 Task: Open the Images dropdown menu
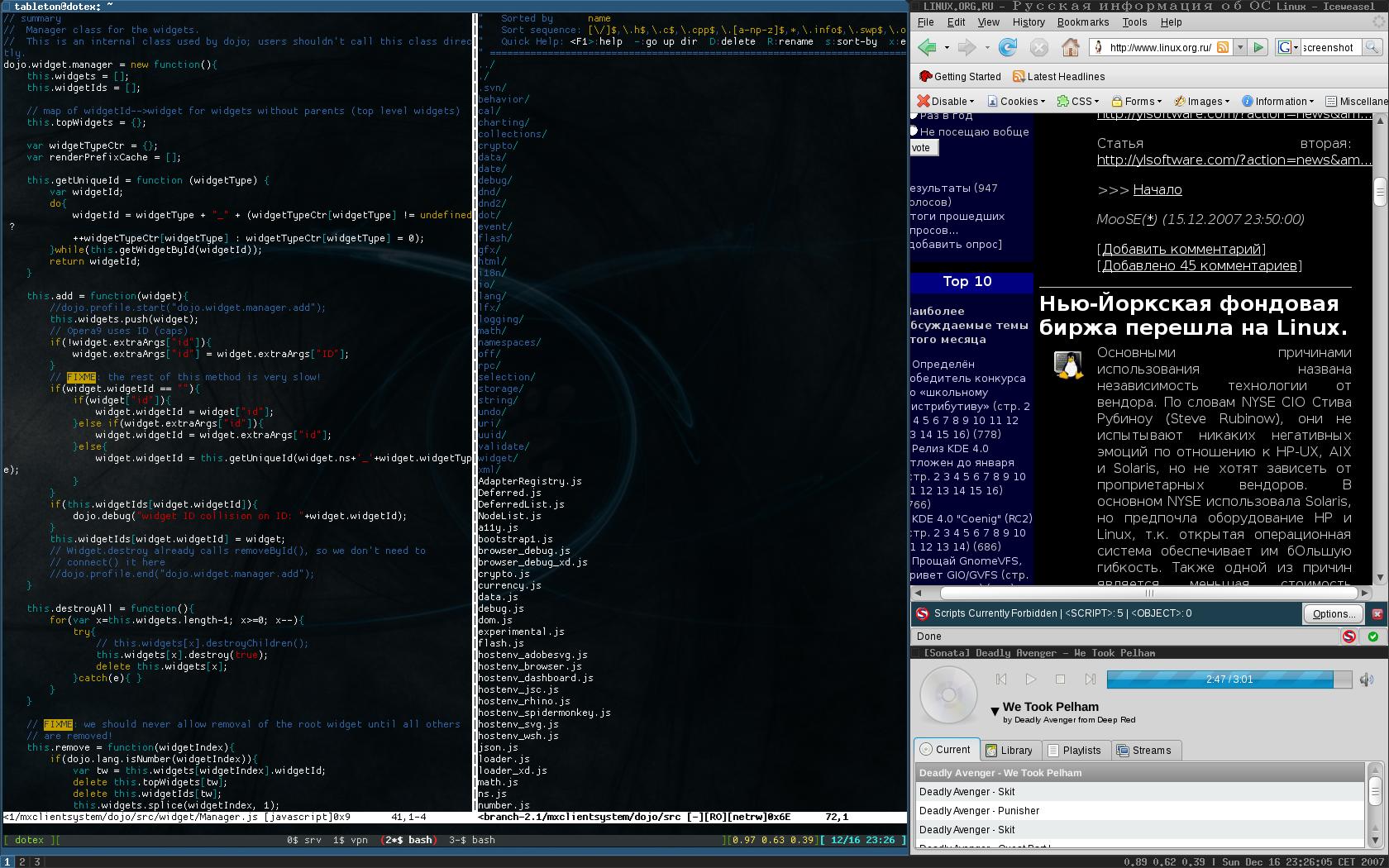[x=1201, y=101]
